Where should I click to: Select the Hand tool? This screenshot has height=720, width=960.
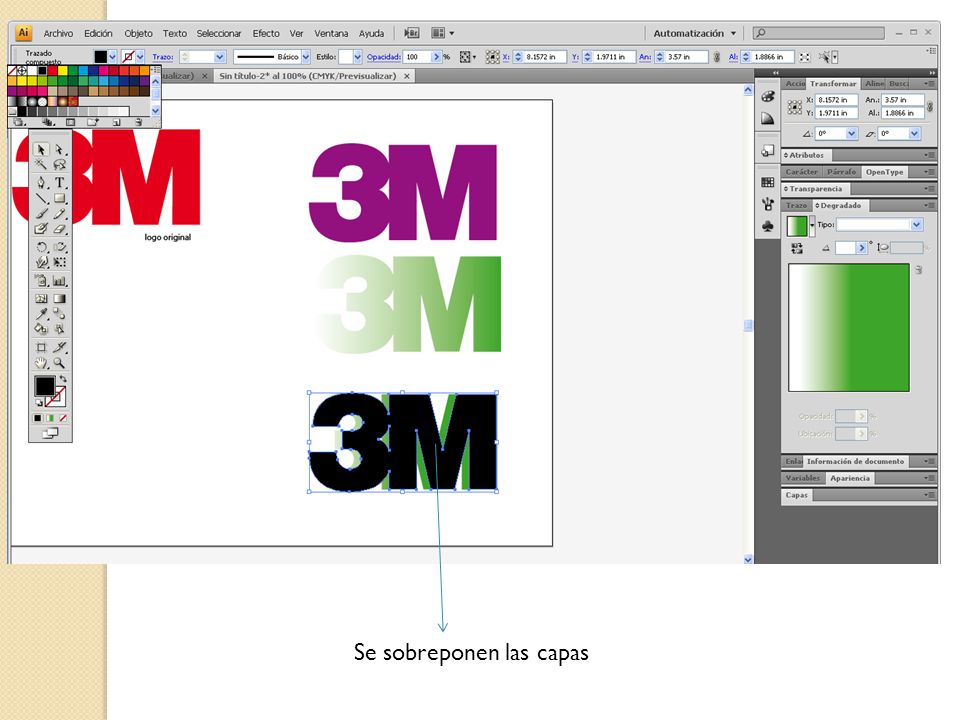41,362
